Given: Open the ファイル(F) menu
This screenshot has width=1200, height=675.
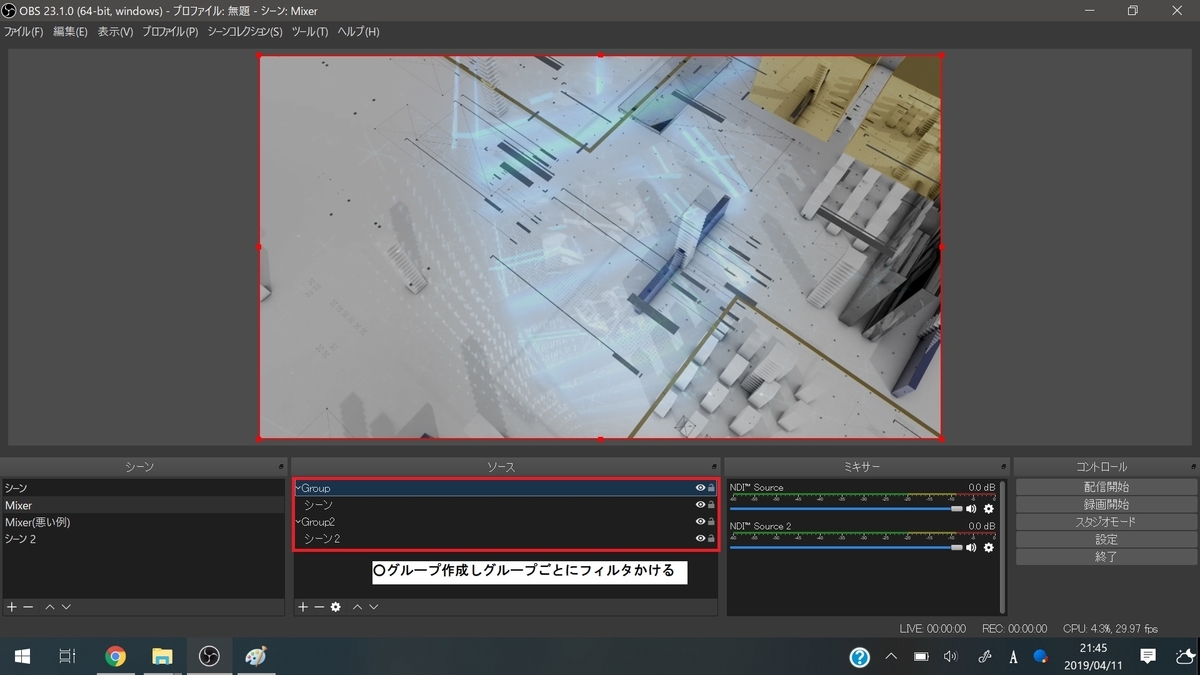Looking at the screenshot, I should click(x=23, y=32).
